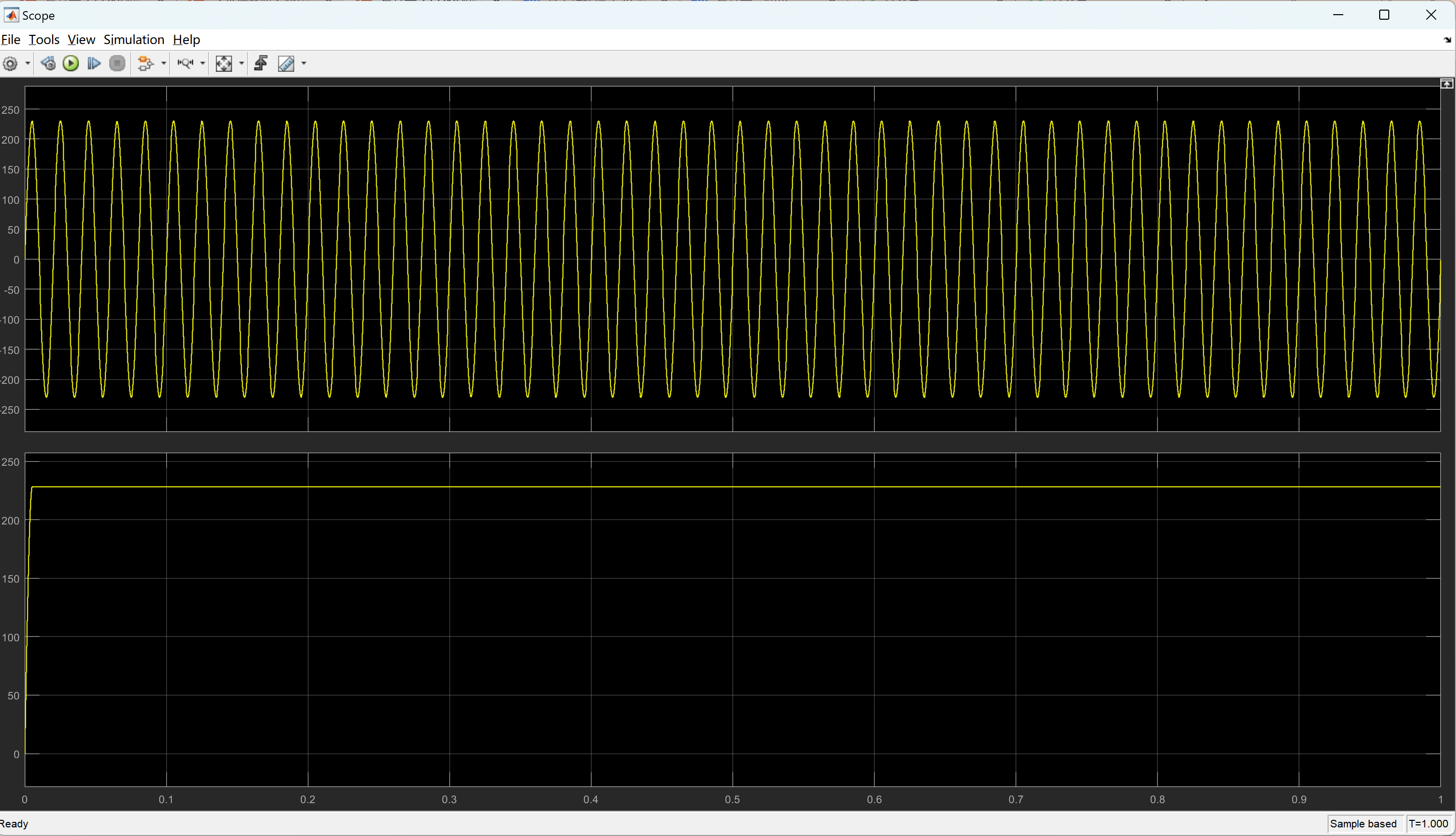The height and width of the screenshot is (836, 1456).
Task: Open the Simulation menu
Action: click(x=134, y=39)
